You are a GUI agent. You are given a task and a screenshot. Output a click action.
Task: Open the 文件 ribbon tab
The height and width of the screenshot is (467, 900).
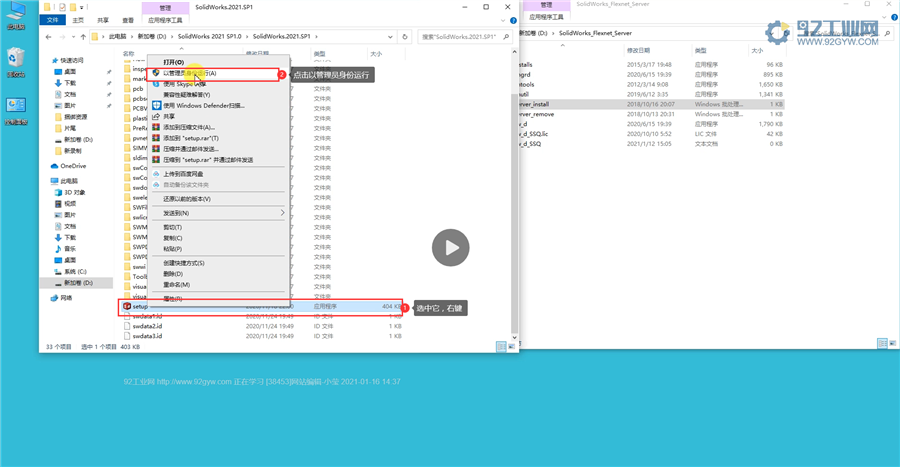coord(52,20)
